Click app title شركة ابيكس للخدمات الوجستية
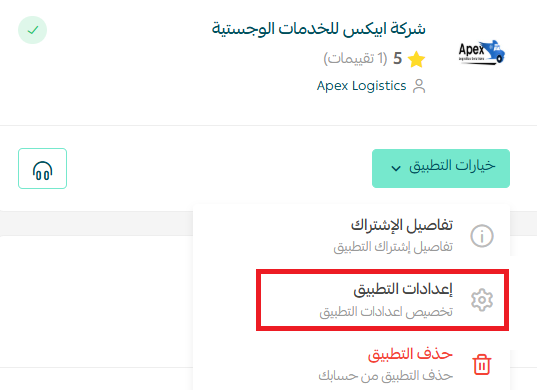 pos(318,28)
